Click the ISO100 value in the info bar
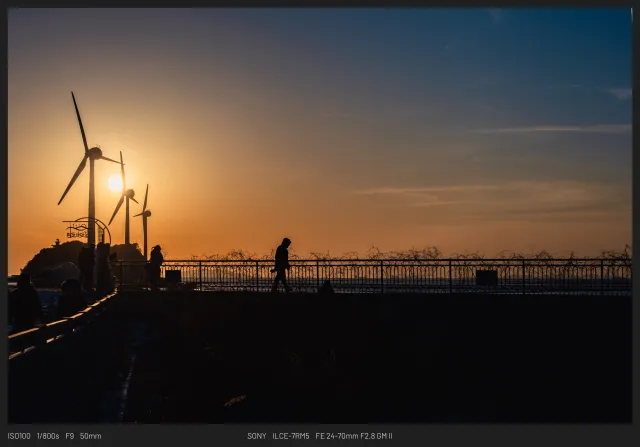Viewport: 640px width, 447px height. click(19, 436)
